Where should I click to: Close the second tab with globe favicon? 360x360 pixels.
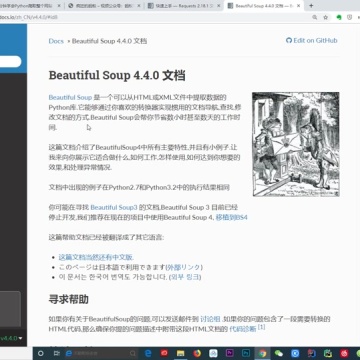[139, 6]
